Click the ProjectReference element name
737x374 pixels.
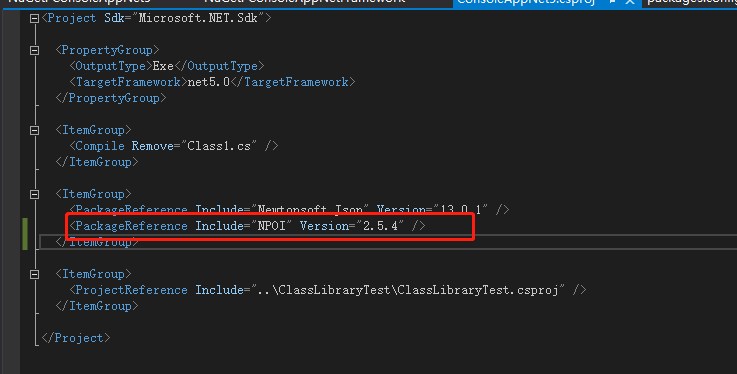point(132,290)
